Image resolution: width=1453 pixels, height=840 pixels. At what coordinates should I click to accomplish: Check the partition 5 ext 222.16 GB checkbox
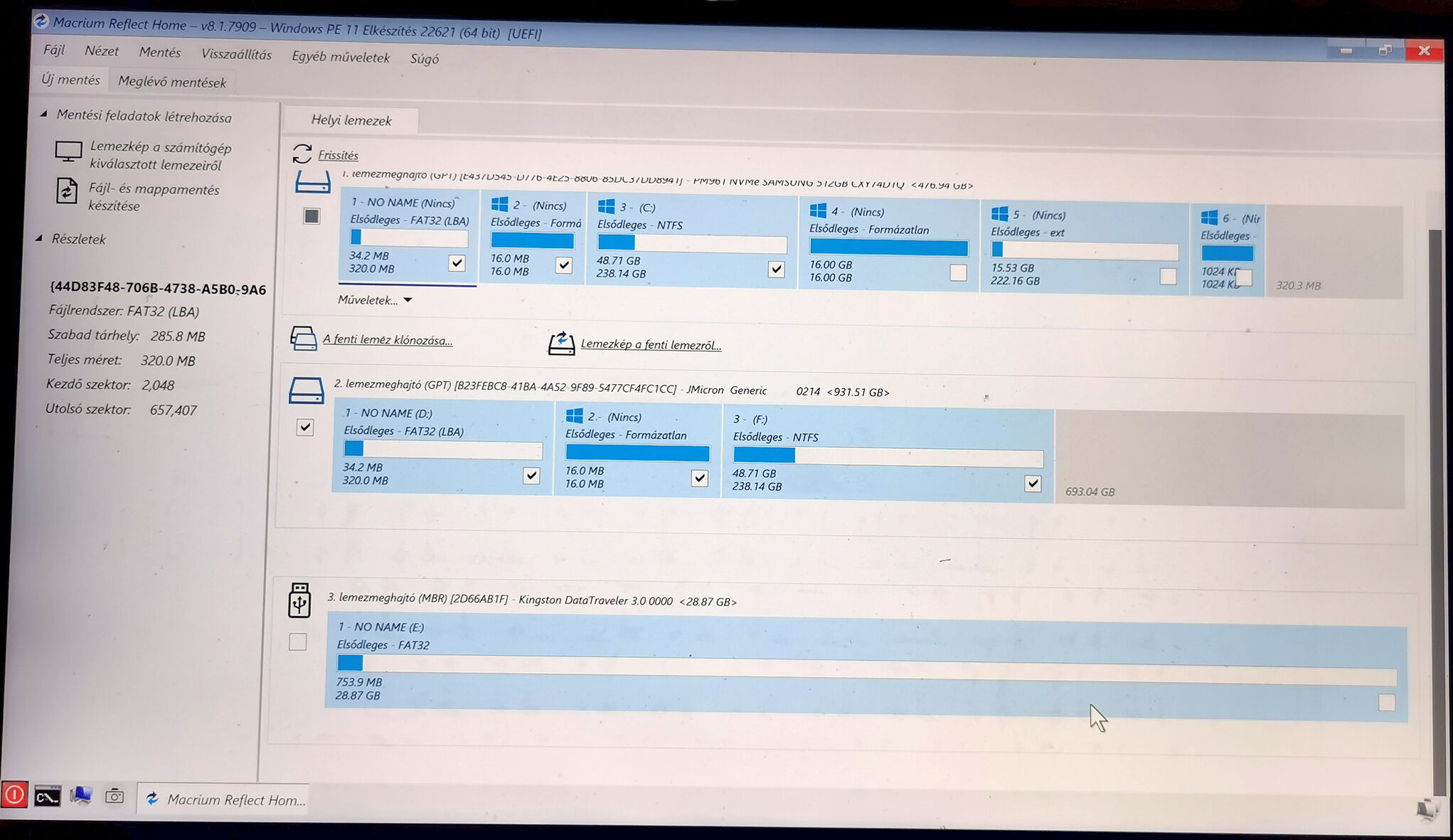tap(1168, 276)
